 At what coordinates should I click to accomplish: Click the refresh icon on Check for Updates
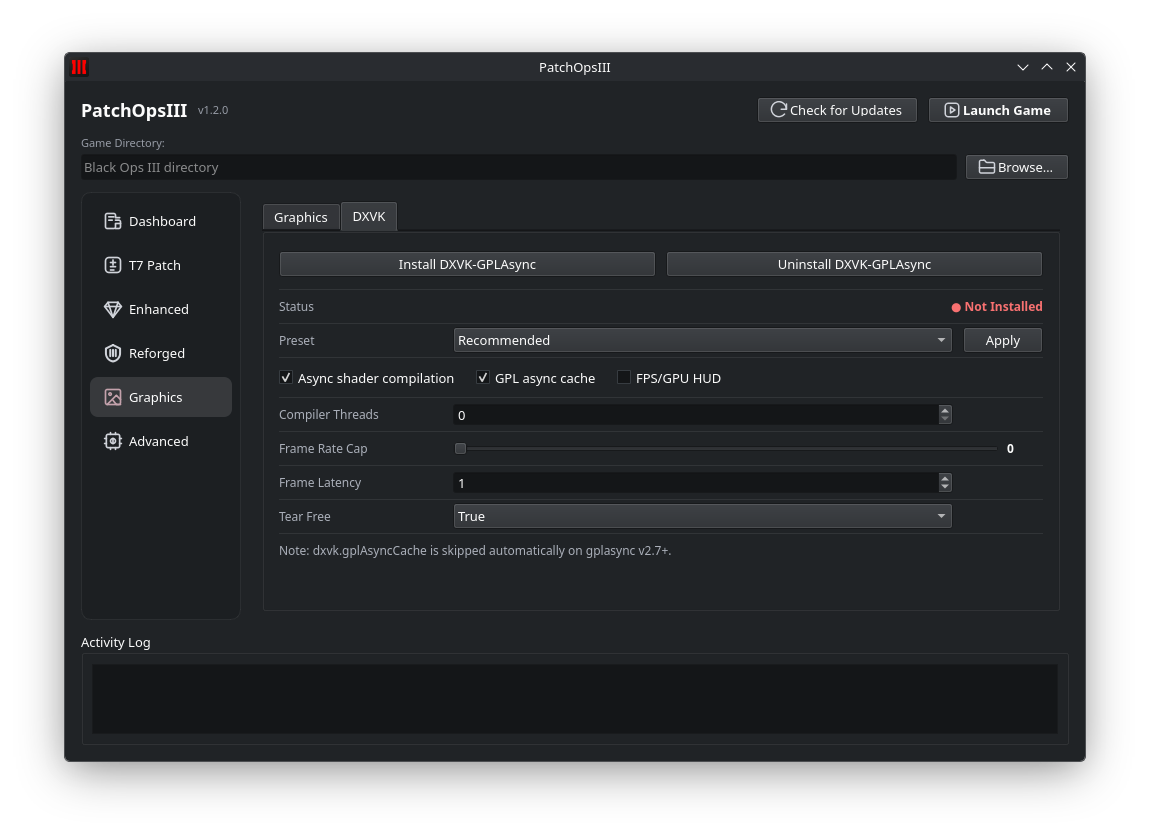[x=778, y=110]
